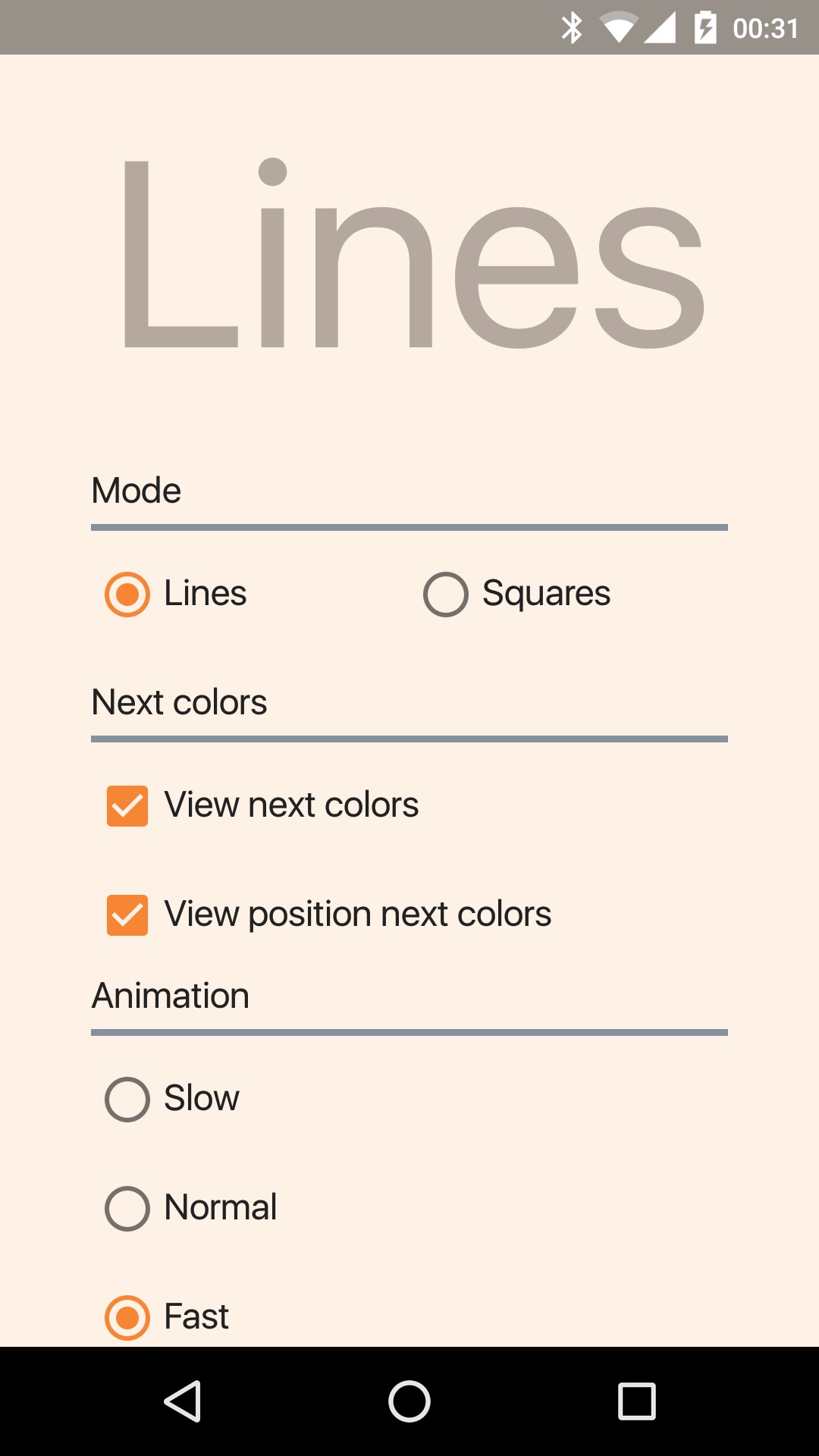The image size is (819, 1456).
Task: Select the Lines mode radio button
Action: (127, 594)
